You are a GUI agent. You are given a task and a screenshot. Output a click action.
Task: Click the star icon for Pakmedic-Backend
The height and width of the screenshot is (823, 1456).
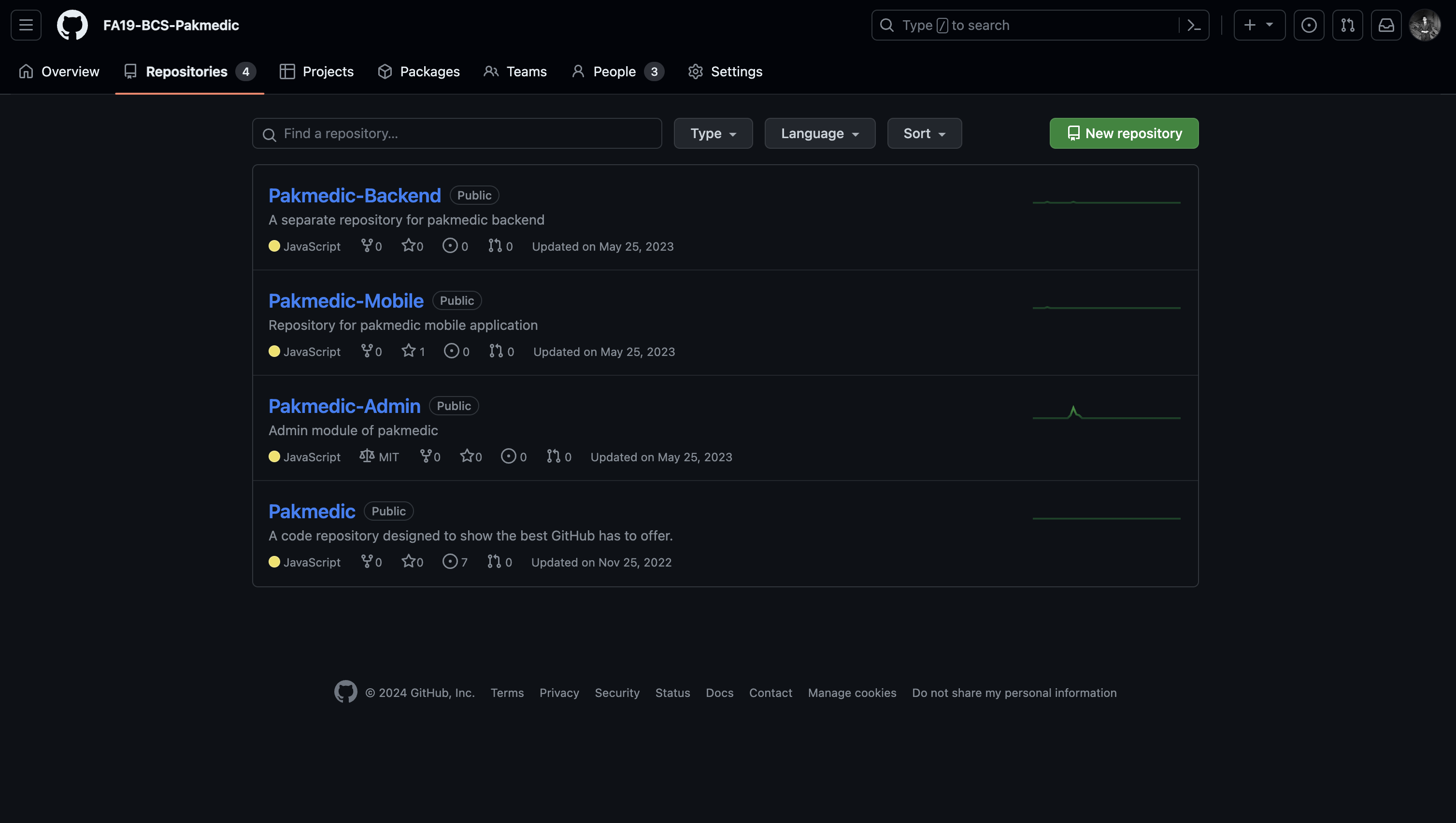(x=408, y=245)
